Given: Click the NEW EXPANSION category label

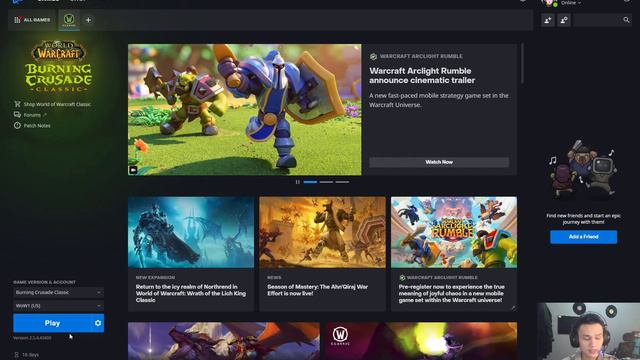Looking at the screenshot, I should [155, 278].
